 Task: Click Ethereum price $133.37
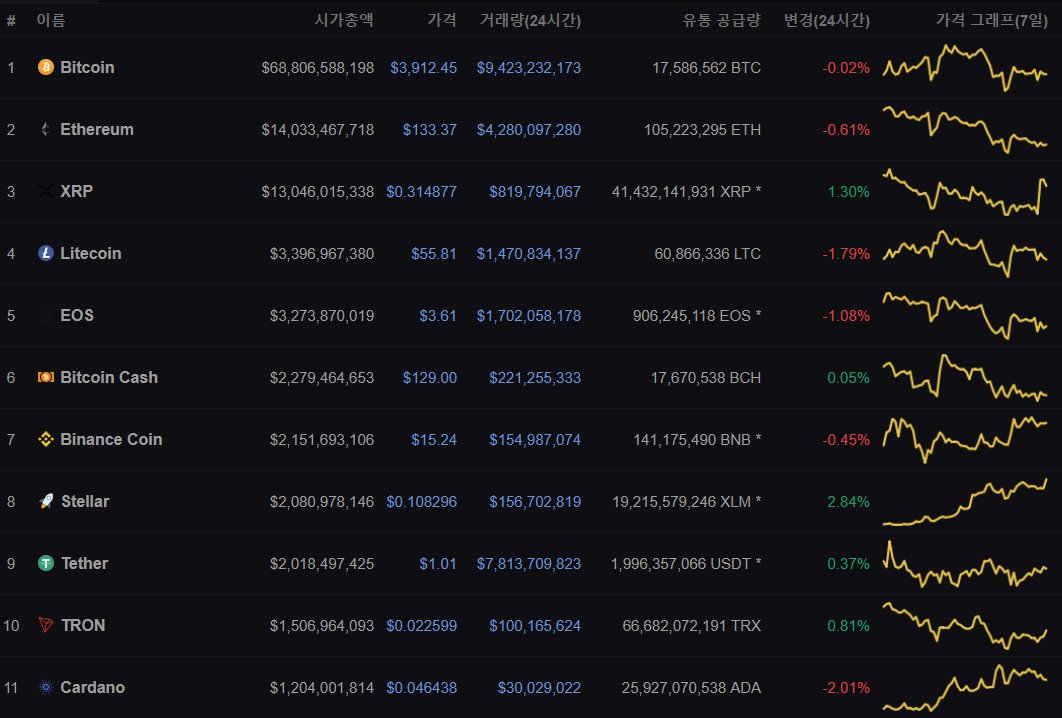[x=429, y=129]
